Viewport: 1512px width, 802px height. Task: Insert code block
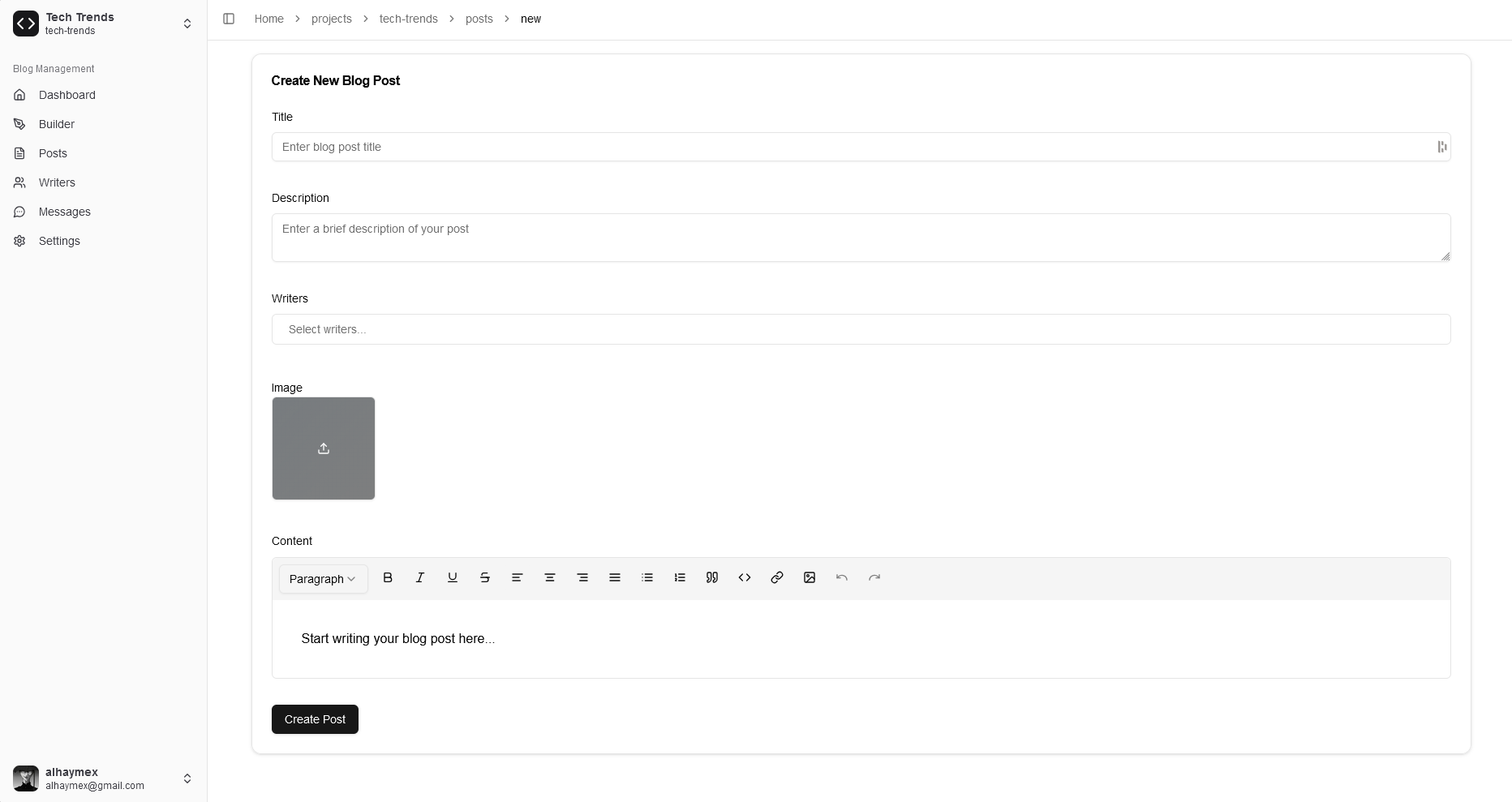tap(745, 577)
